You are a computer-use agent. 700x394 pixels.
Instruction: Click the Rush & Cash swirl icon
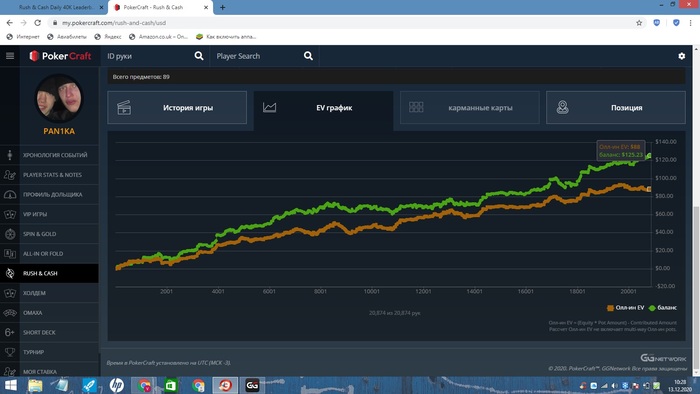(10, 273)
